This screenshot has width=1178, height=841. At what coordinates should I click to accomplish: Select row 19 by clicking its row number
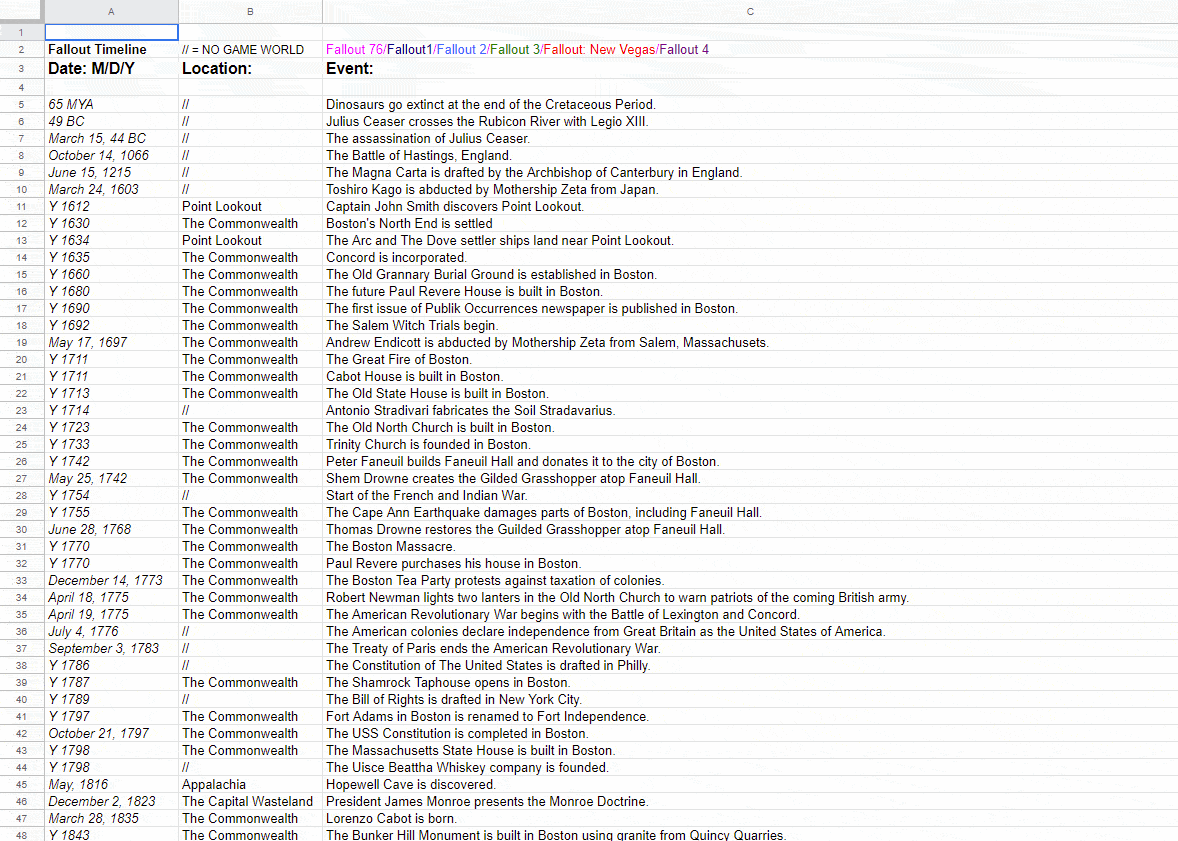click(20, 342)
